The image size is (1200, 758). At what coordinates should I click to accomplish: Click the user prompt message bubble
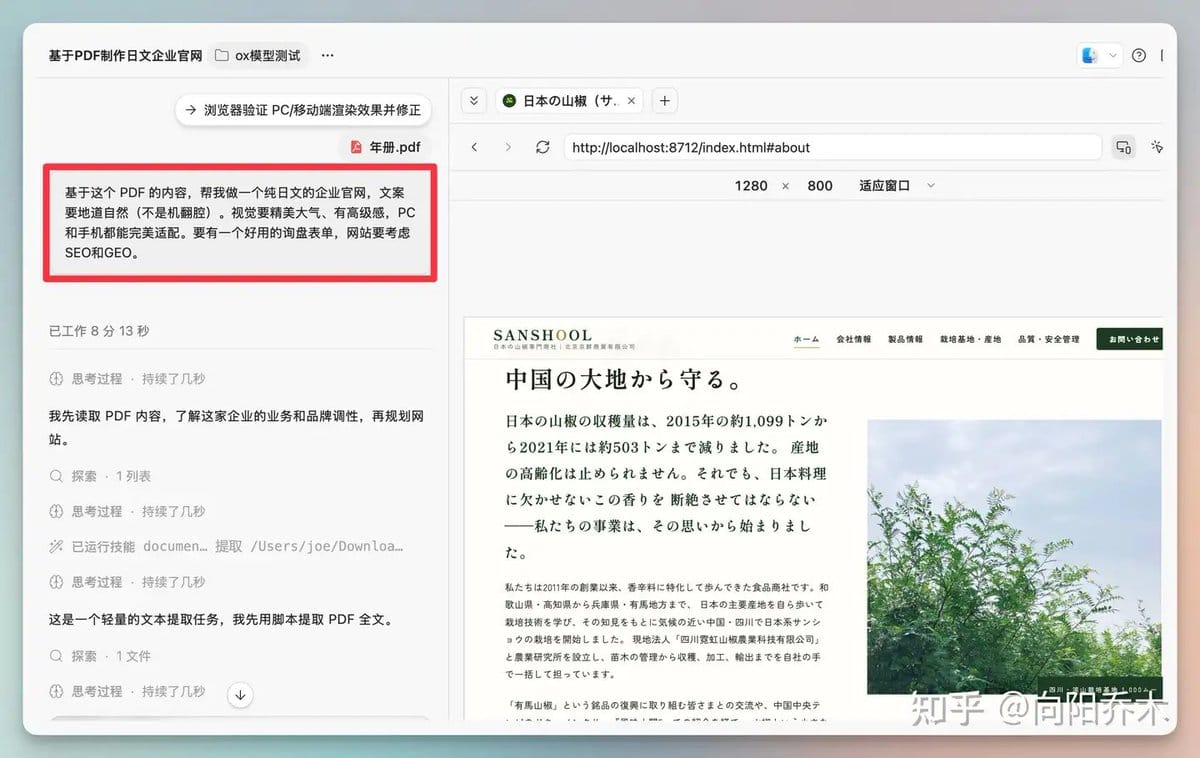(x=239, y=221)
